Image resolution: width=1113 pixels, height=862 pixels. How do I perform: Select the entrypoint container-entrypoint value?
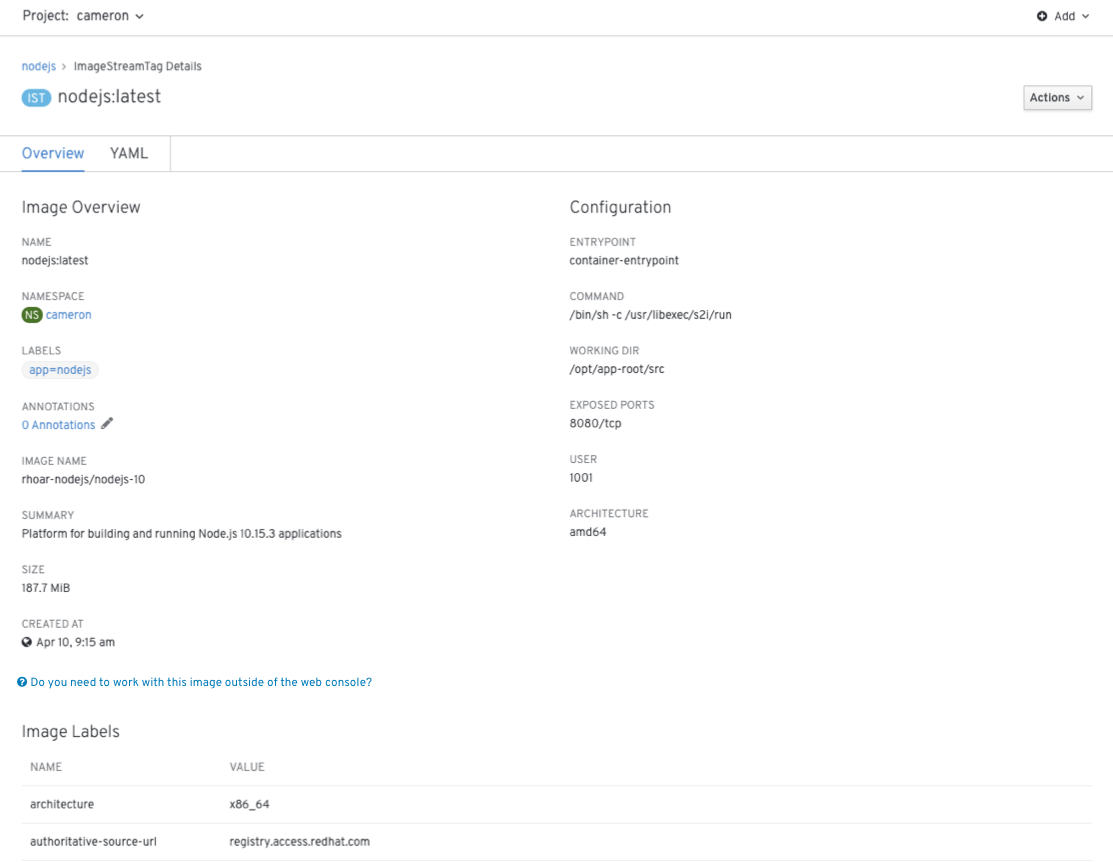(624, 261)
